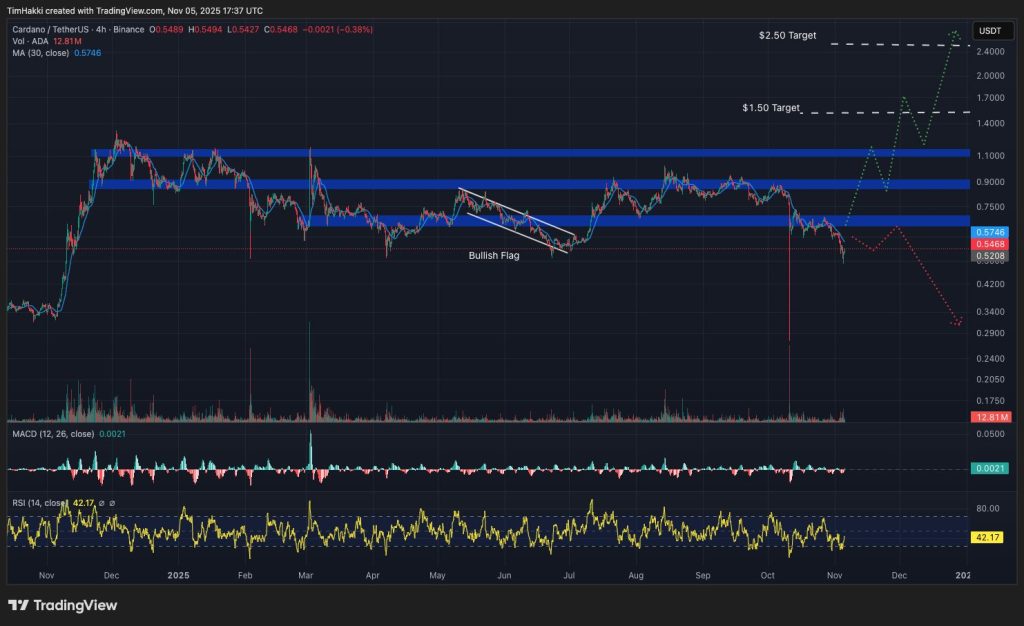Toggle visibility of the Vol · ADA indicator
This screenshot has width=1024, height=626.
[30, 41]
